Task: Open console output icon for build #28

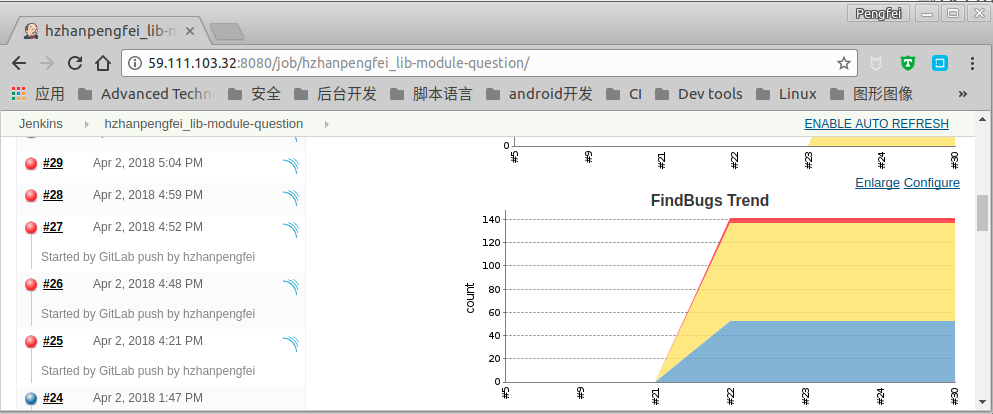Action: point(291,197)
